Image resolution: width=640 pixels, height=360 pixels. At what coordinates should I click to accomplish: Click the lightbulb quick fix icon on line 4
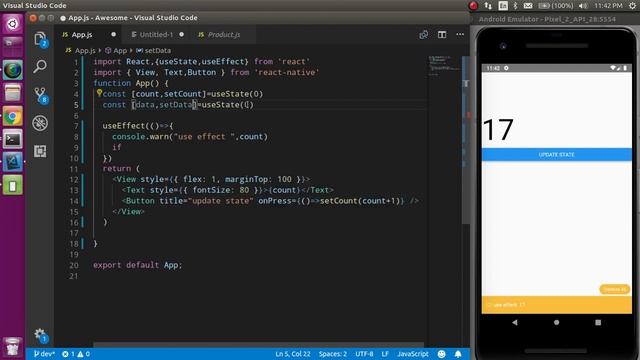point(99,93)
